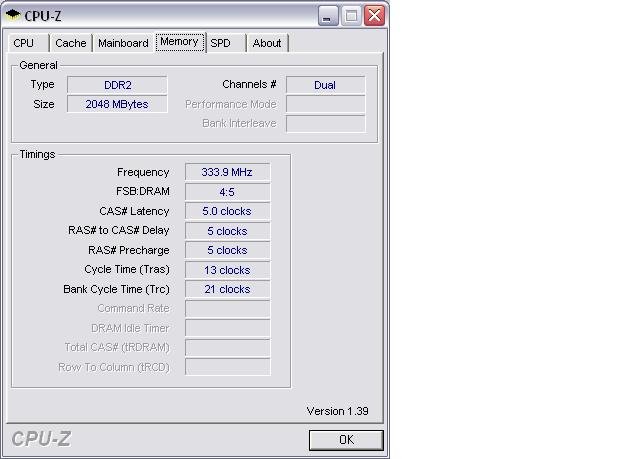Image resolution: width=640 pixels, height=459 pixels.
Task: Click the maximize window button
Action: pyautogui.click(x=352, y=15)
